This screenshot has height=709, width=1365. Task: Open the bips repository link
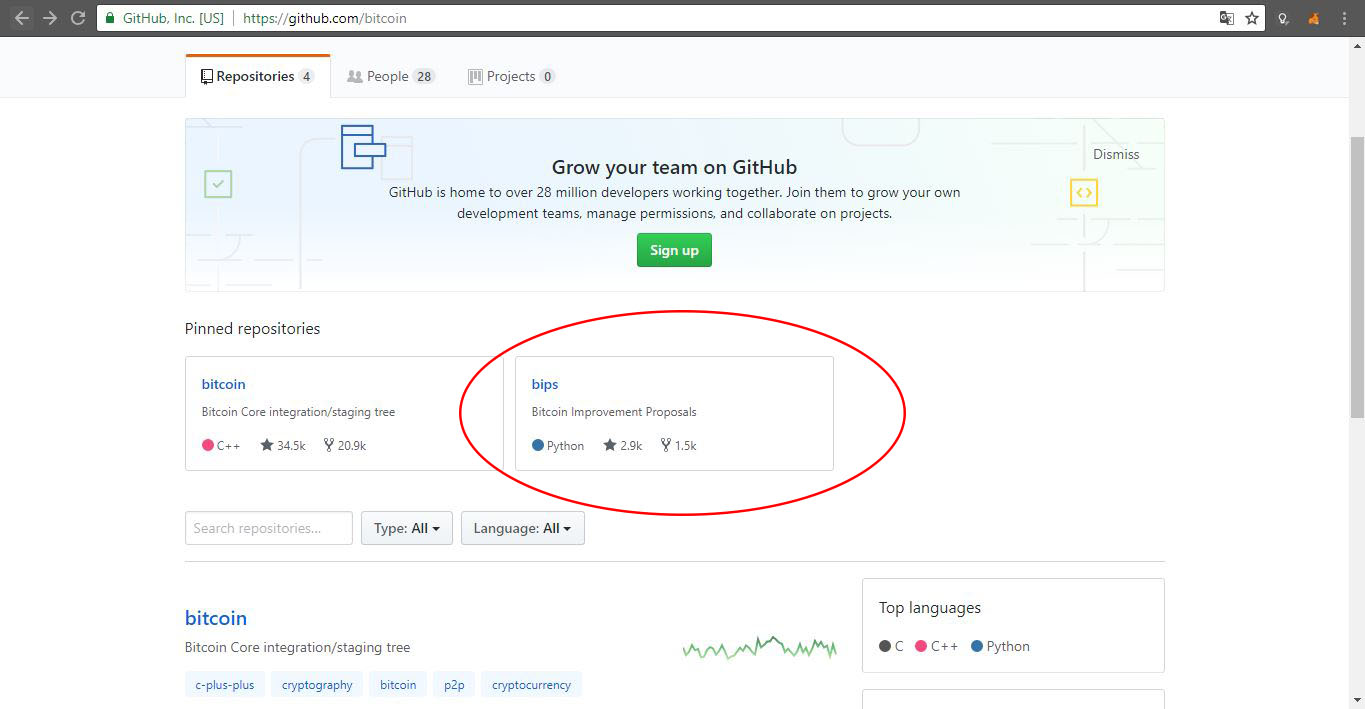544,384
